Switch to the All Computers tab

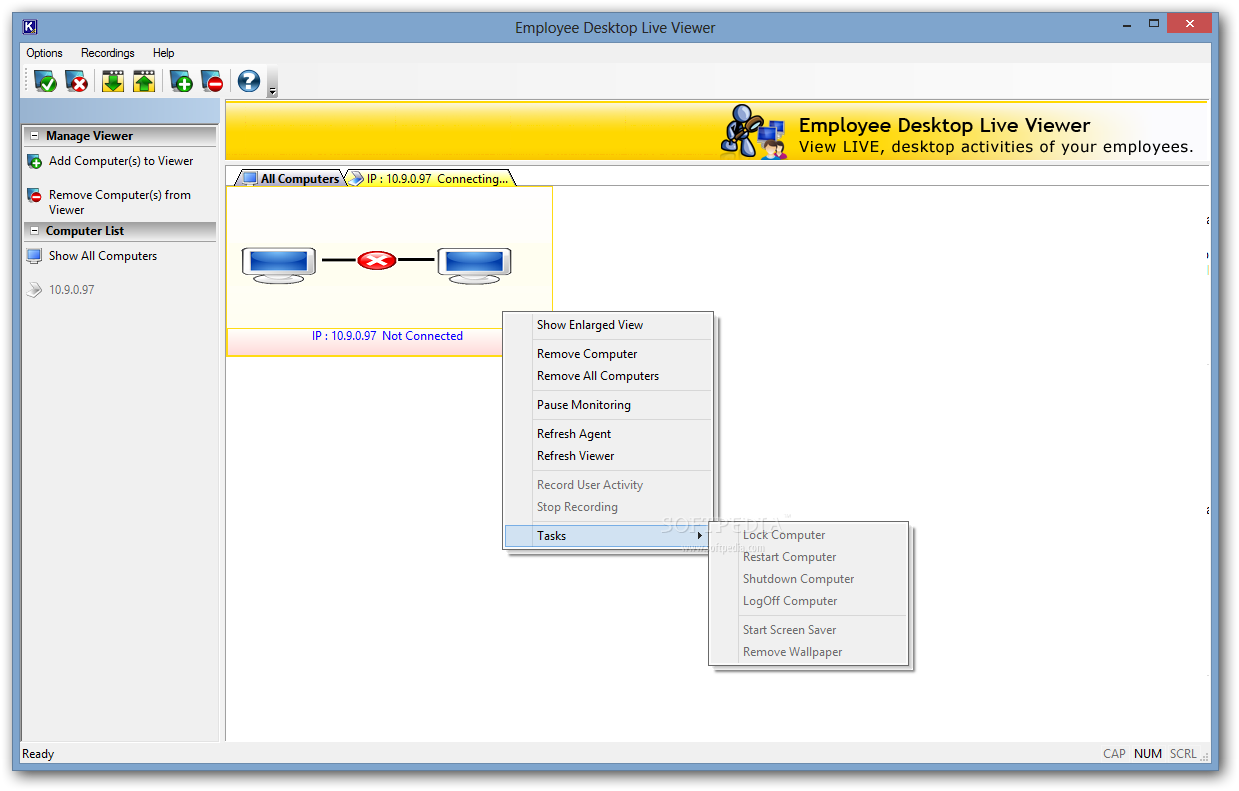click(290, 178)
